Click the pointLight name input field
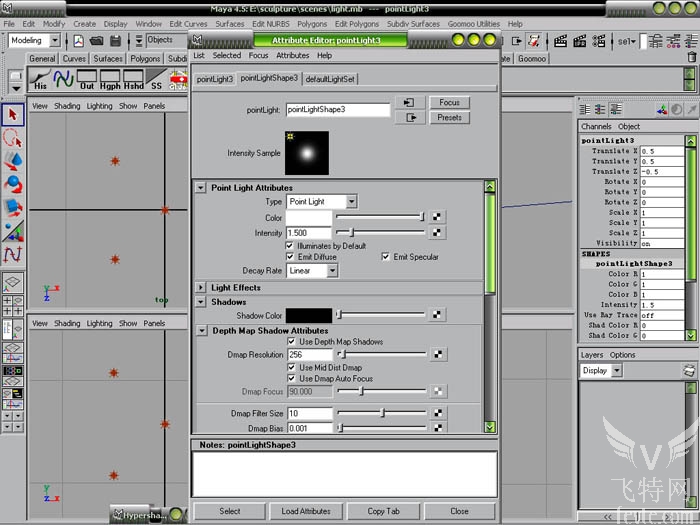Image resolution: width=700 pixels, height=525 pixels. tap(338, 110)
